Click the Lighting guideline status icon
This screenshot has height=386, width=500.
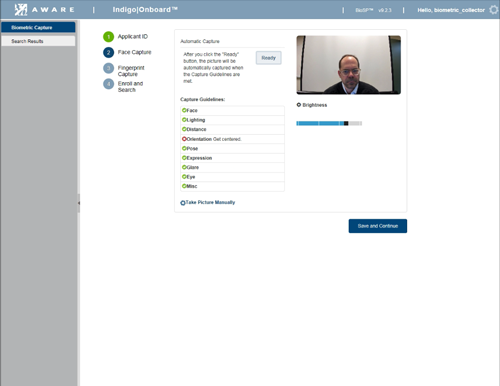[184, 120]
